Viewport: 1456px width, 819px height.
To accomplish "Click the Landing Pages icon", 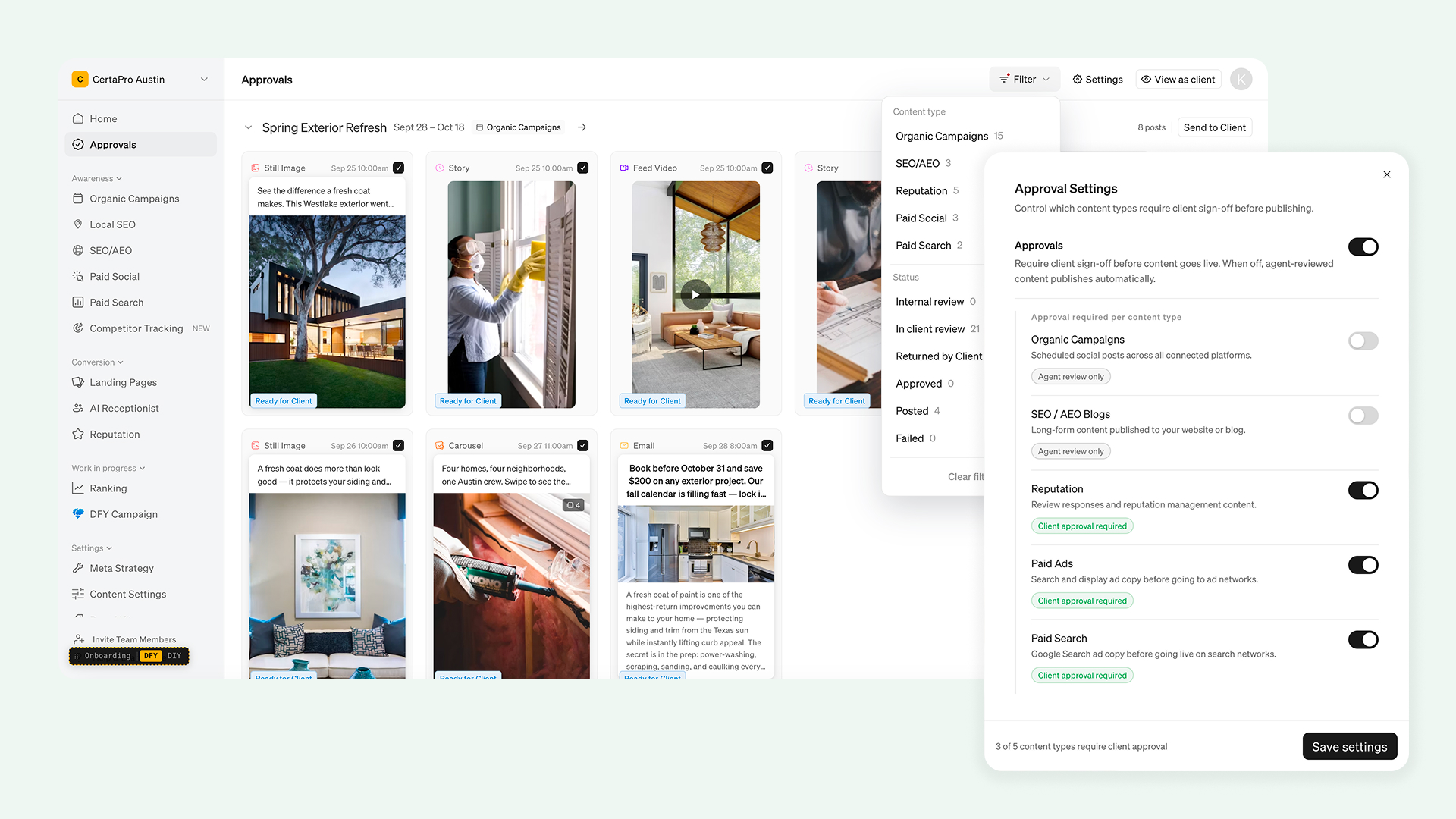I will 77,382.
